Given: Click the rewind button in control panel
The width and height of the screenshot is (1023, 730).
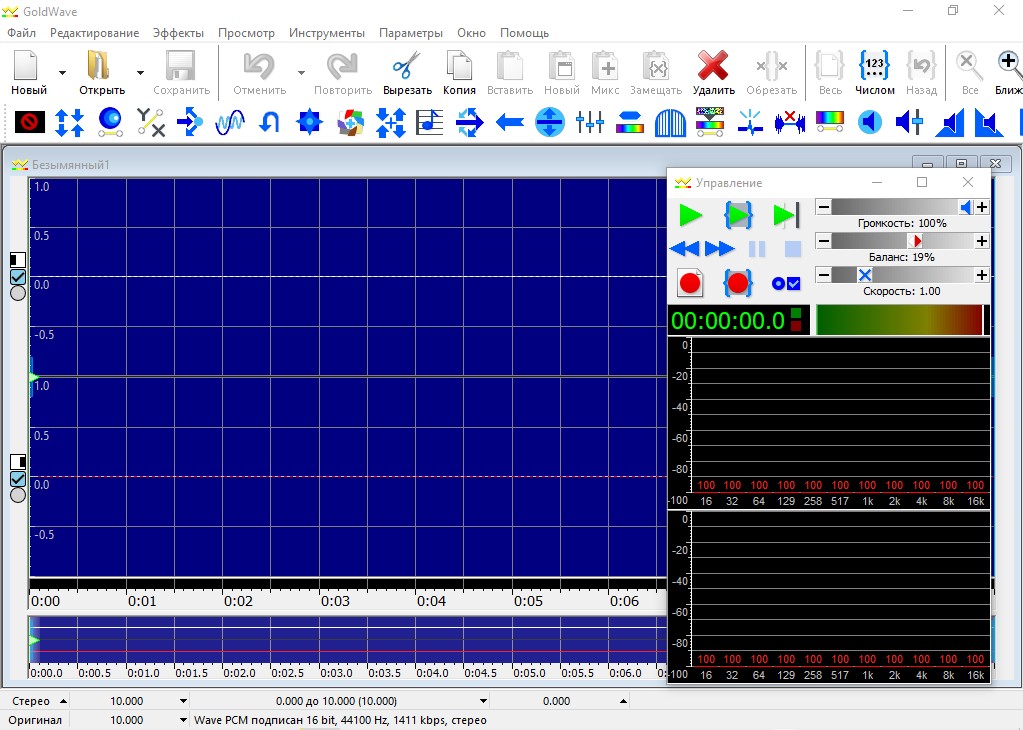Looking at the screenshot, I should (684, 249).
